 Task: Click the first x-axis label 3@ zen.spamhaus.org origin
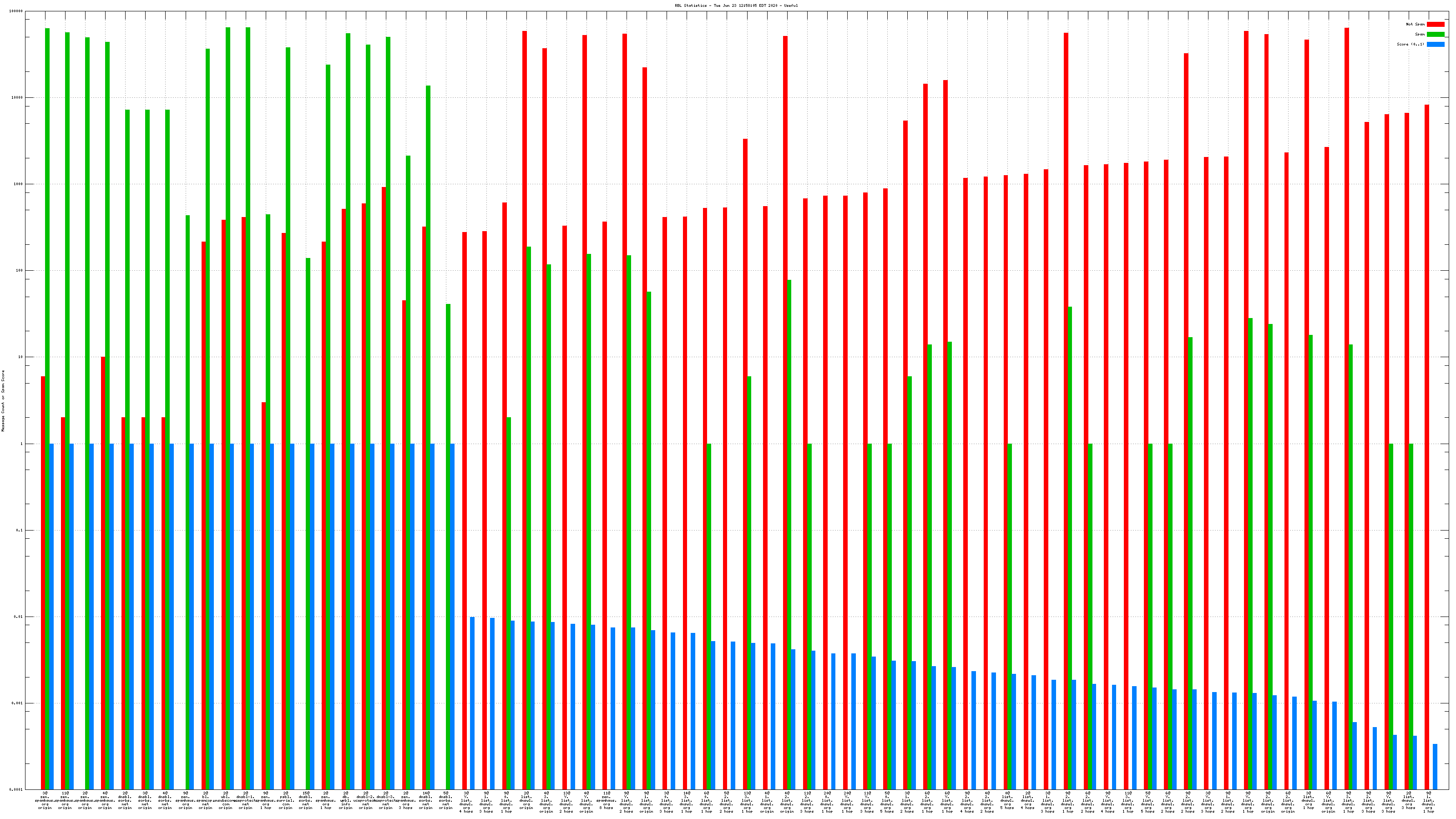(x=45, y=800)
